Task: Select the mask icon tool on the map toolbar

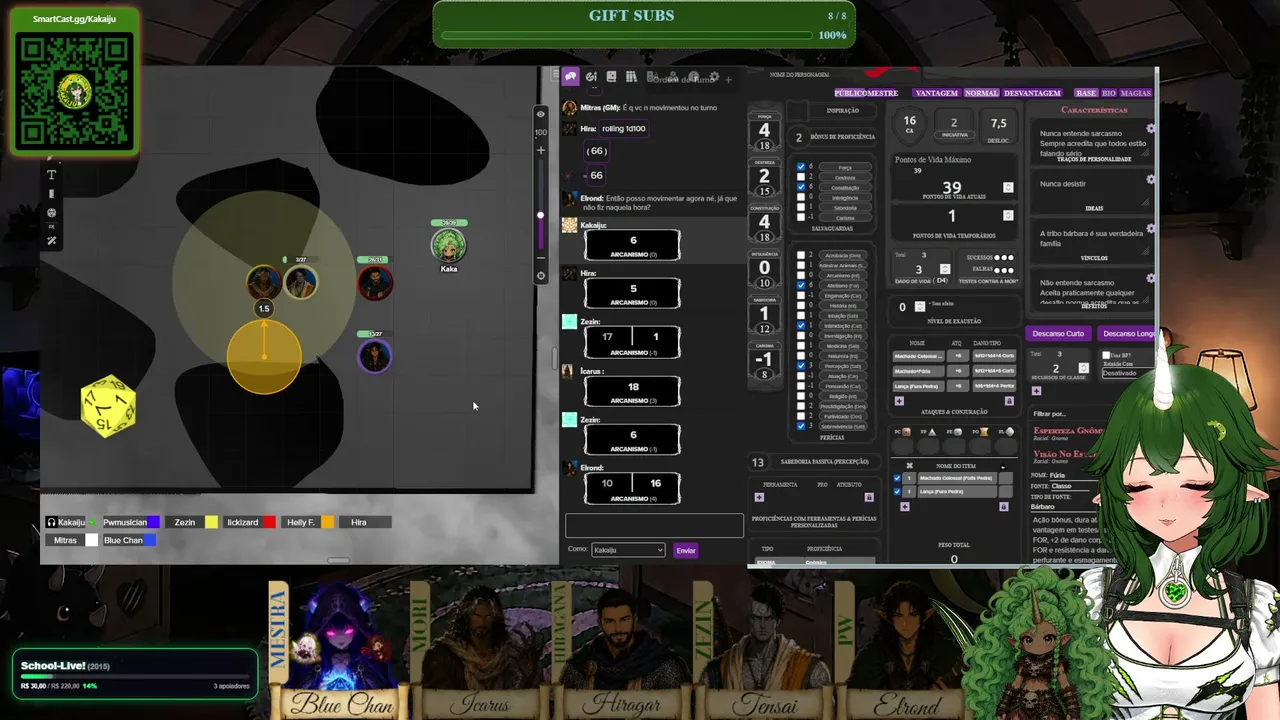Action: click(x=52, y=212)
